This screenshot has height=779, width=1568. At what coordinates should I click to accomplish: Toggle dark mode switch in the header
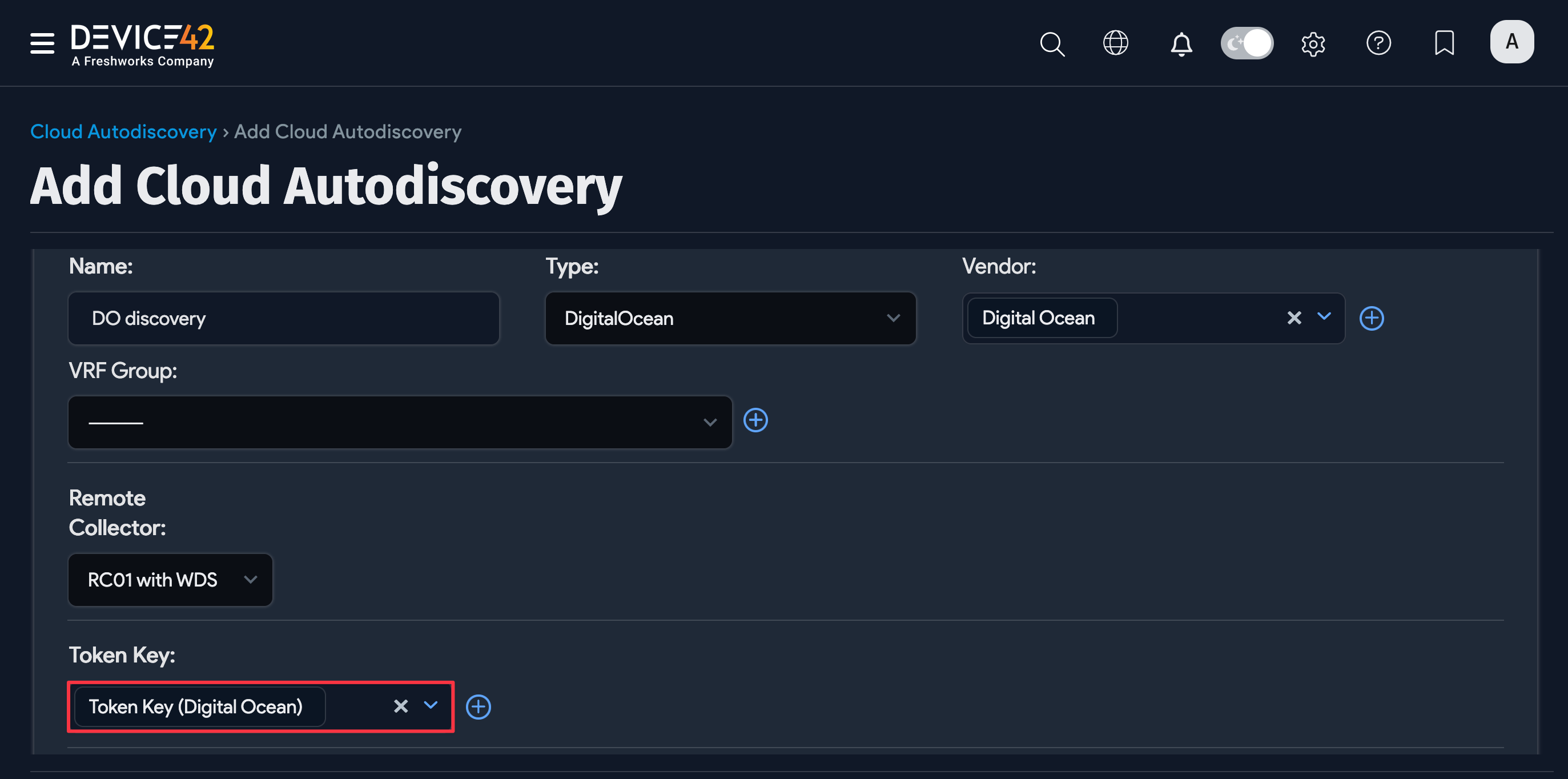point(1247,43)
